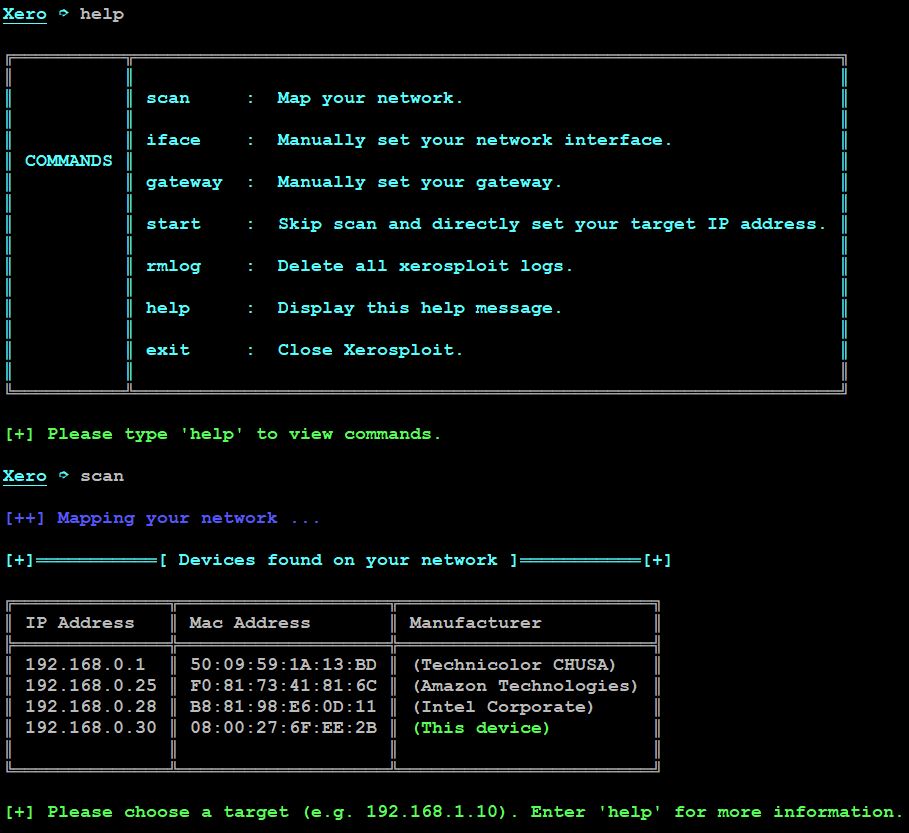The image size is (909, 833).
Task: Click 'Skip scan and directly set' description
Action: click(551, 224)
